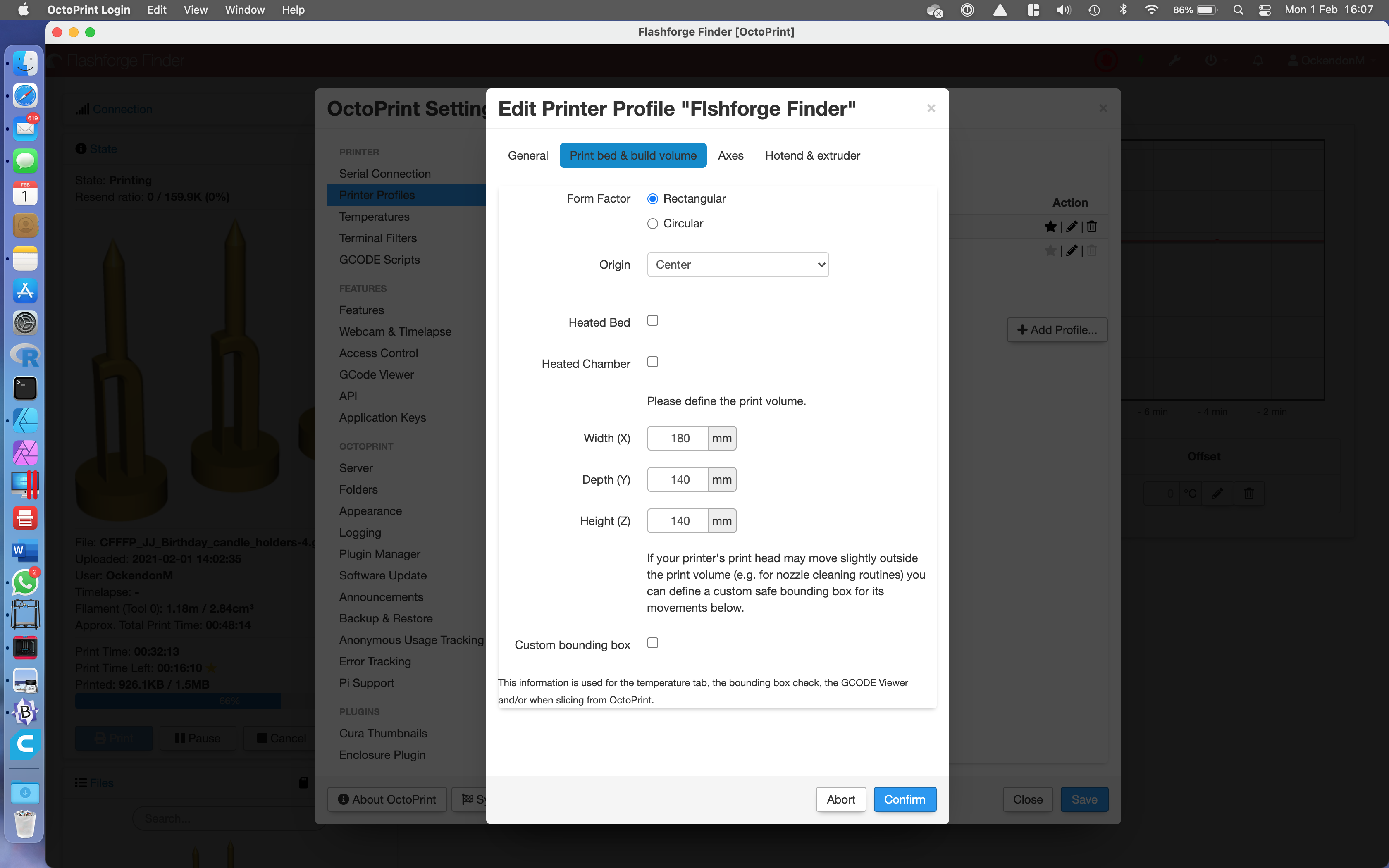
Task: Click the Depth (Y) input field
Action: pos(678,479)
